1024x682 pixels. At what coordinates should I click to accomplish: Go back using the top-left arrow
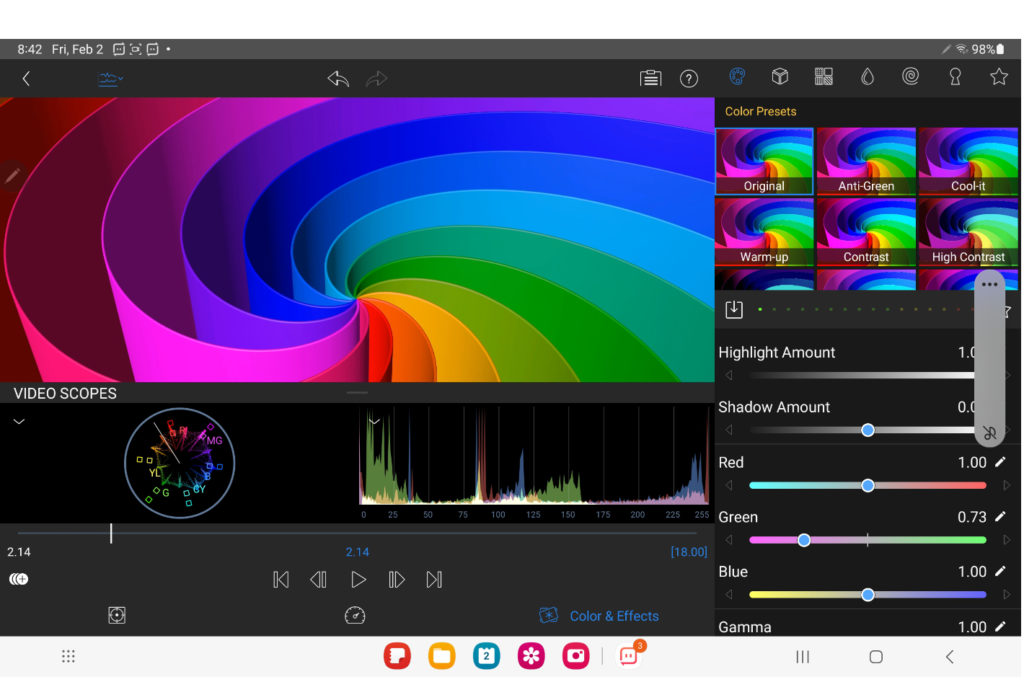(x=26, y=79)
